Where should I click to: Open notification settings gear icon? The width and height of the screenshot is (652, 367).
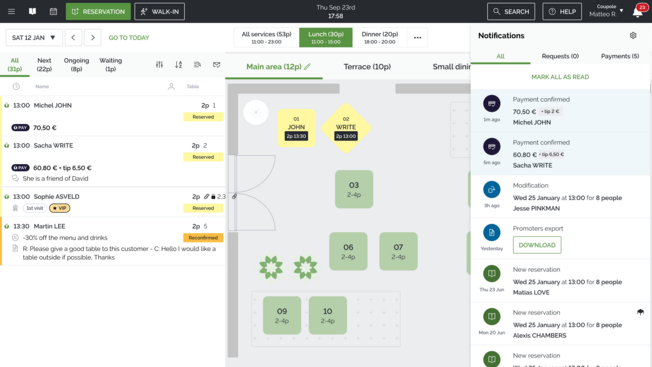coord(633,35)
